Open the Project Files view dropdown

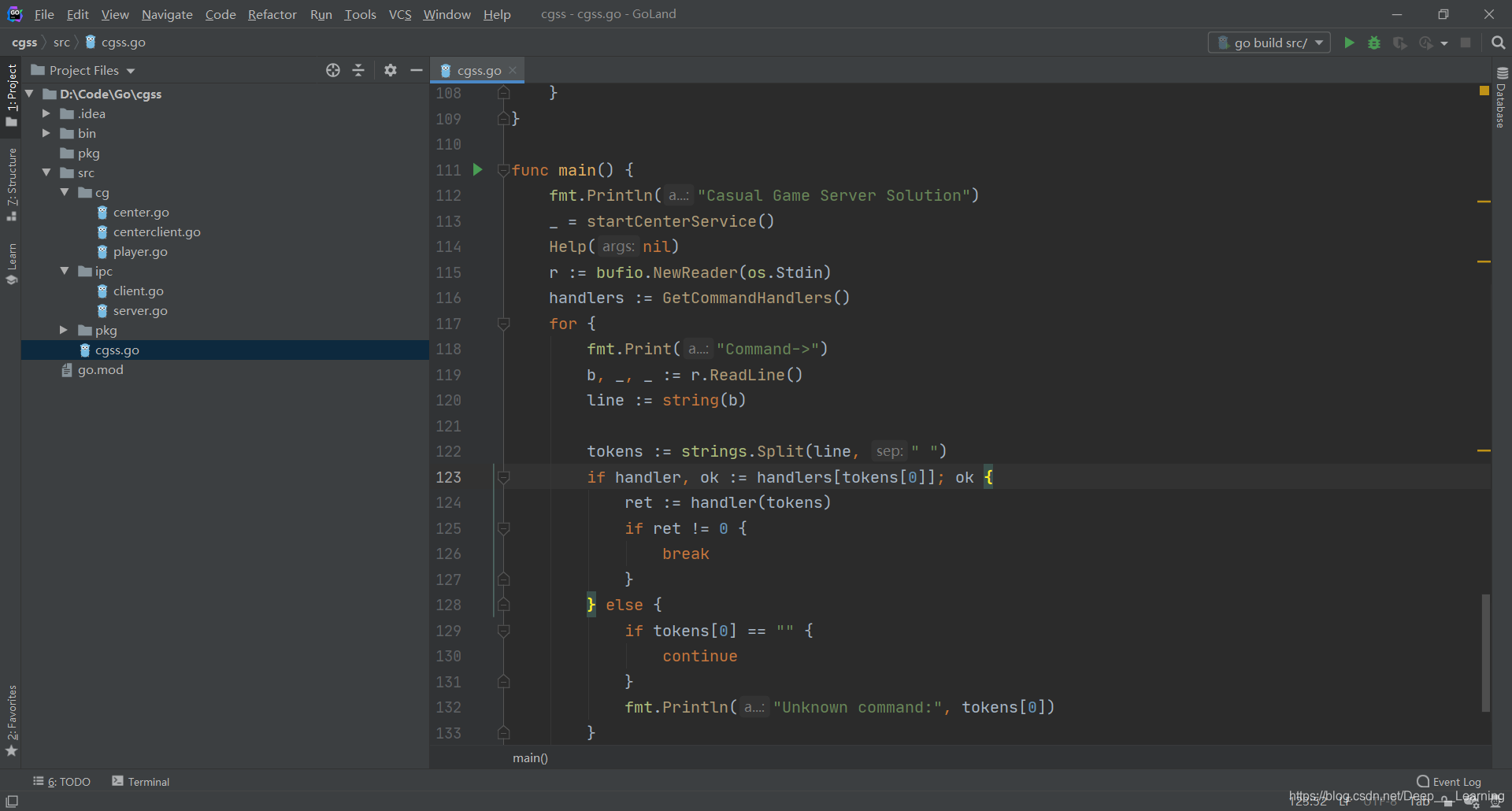(83, 70)
